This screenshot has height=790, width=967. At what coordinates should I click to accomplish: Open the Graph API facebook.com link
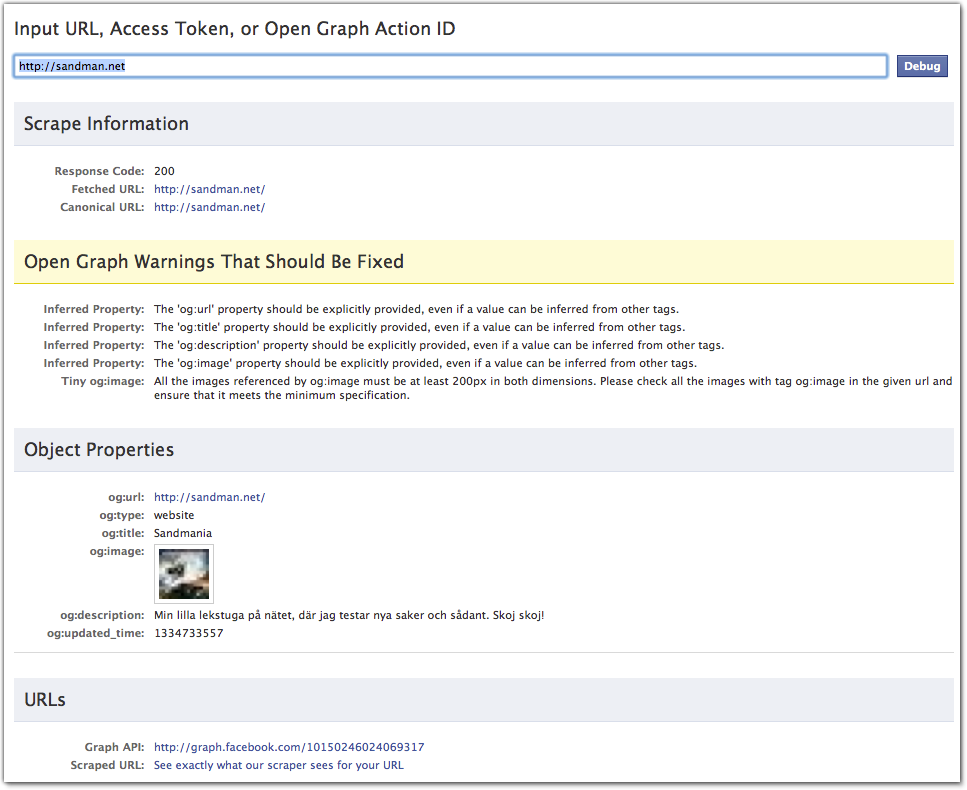point(289,747)
